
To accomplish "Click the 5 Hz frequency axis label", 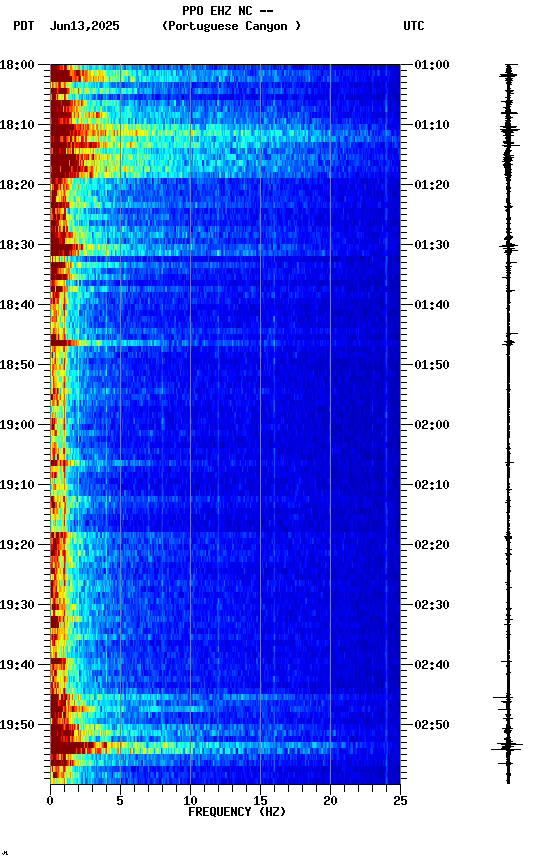I will click(120, 801).
